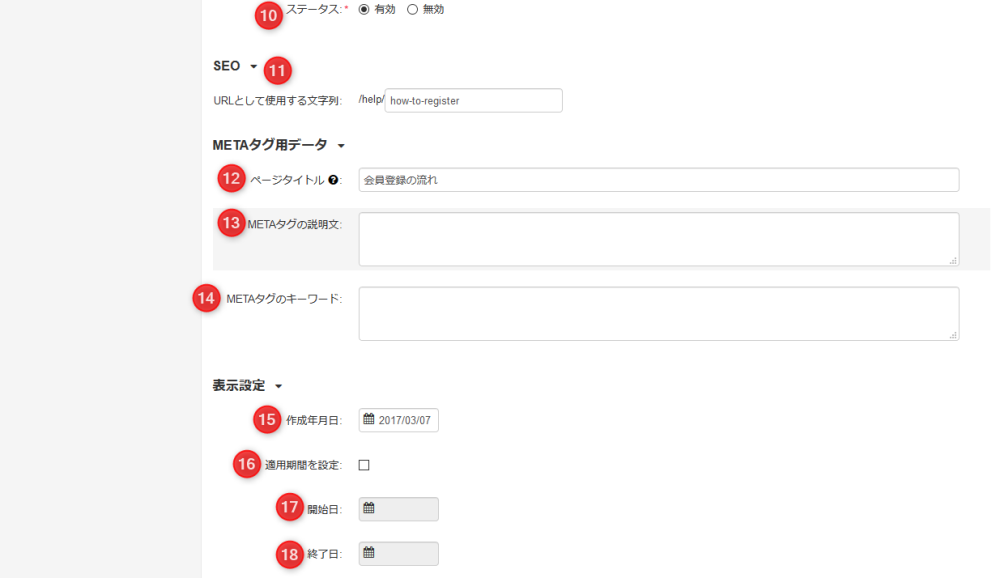The image size is (1000, 578).
Task: Select the 有効 status radio button
Action: click(x=364, y=10)
